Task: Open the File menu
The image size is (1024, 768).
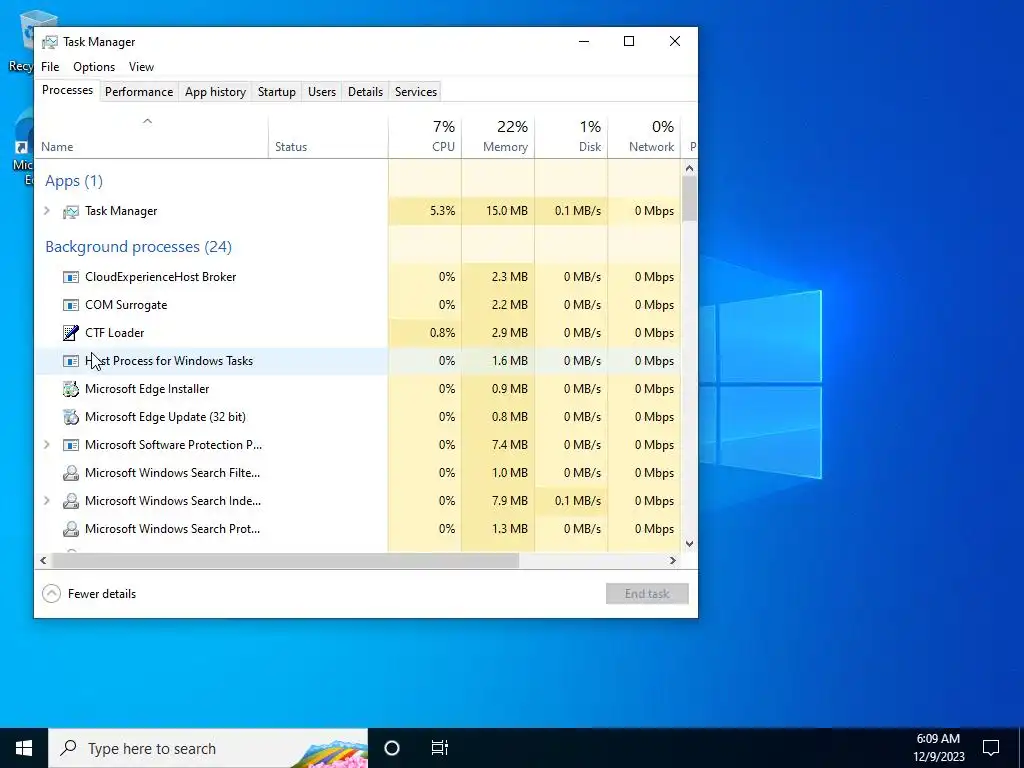Action: coord(50,67)
